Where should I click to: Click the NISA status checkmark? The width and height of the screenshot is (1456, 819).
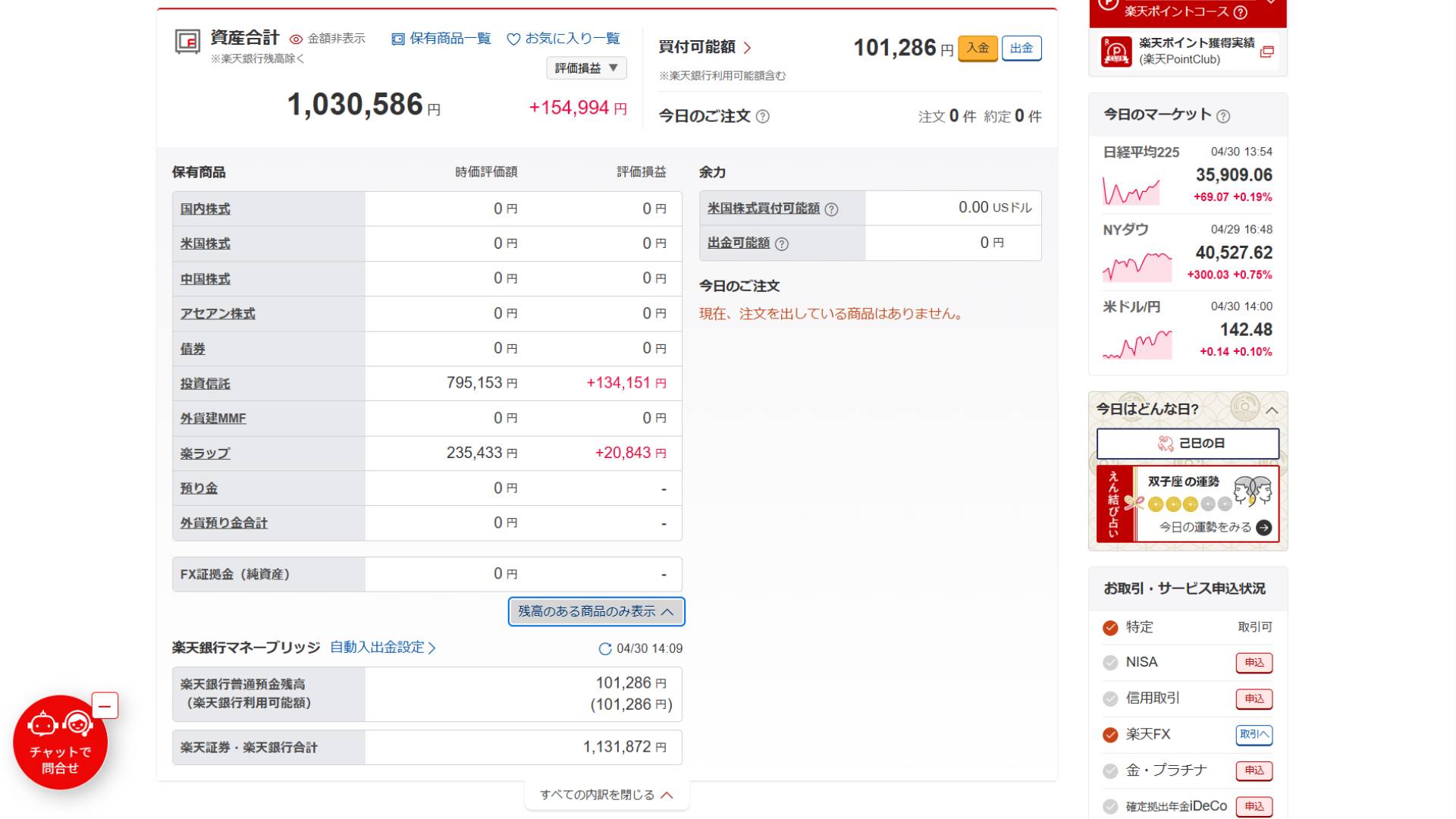1110,663
